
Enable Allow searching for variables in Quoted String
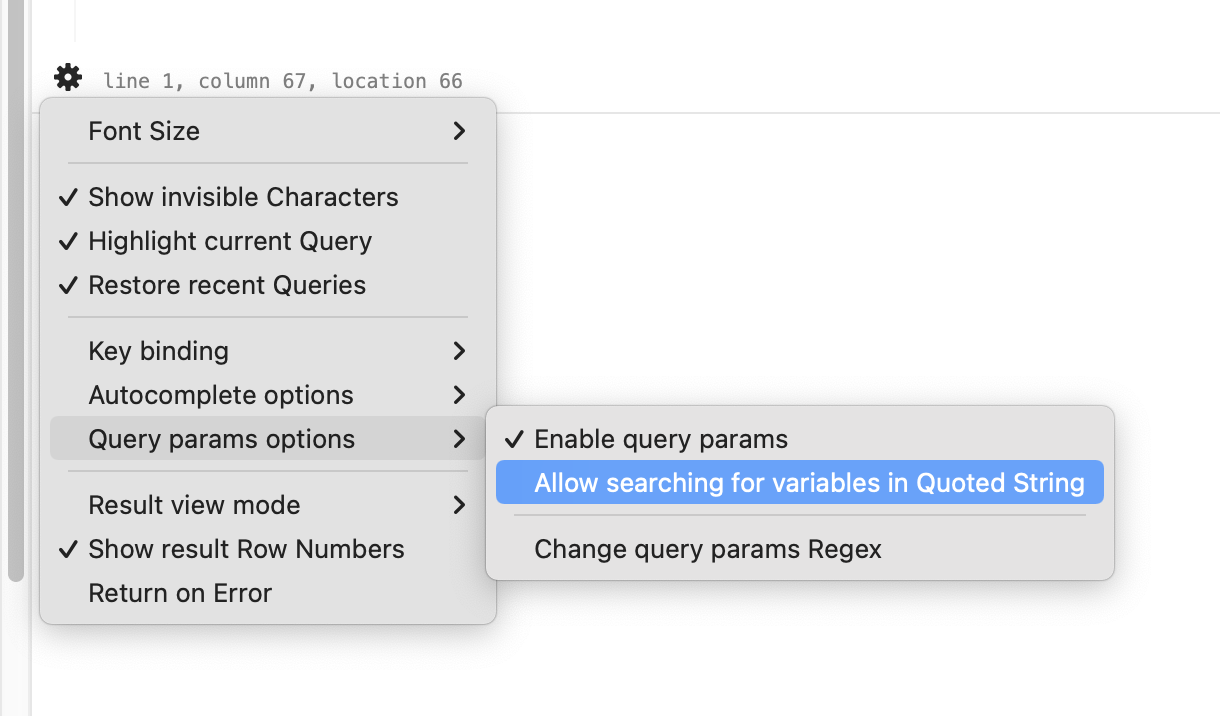tap(810, 482)
